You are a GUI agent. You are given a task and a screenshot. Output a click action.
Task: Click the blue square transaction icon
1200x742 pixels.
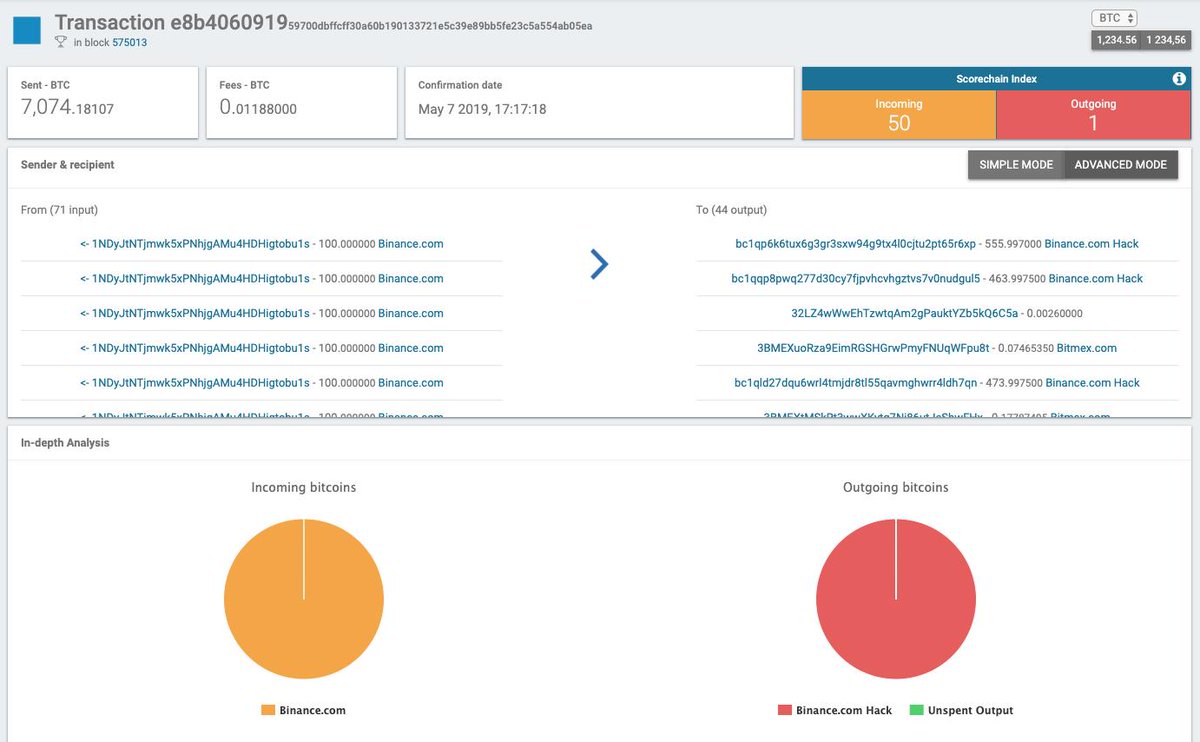(x=27, y=30)
